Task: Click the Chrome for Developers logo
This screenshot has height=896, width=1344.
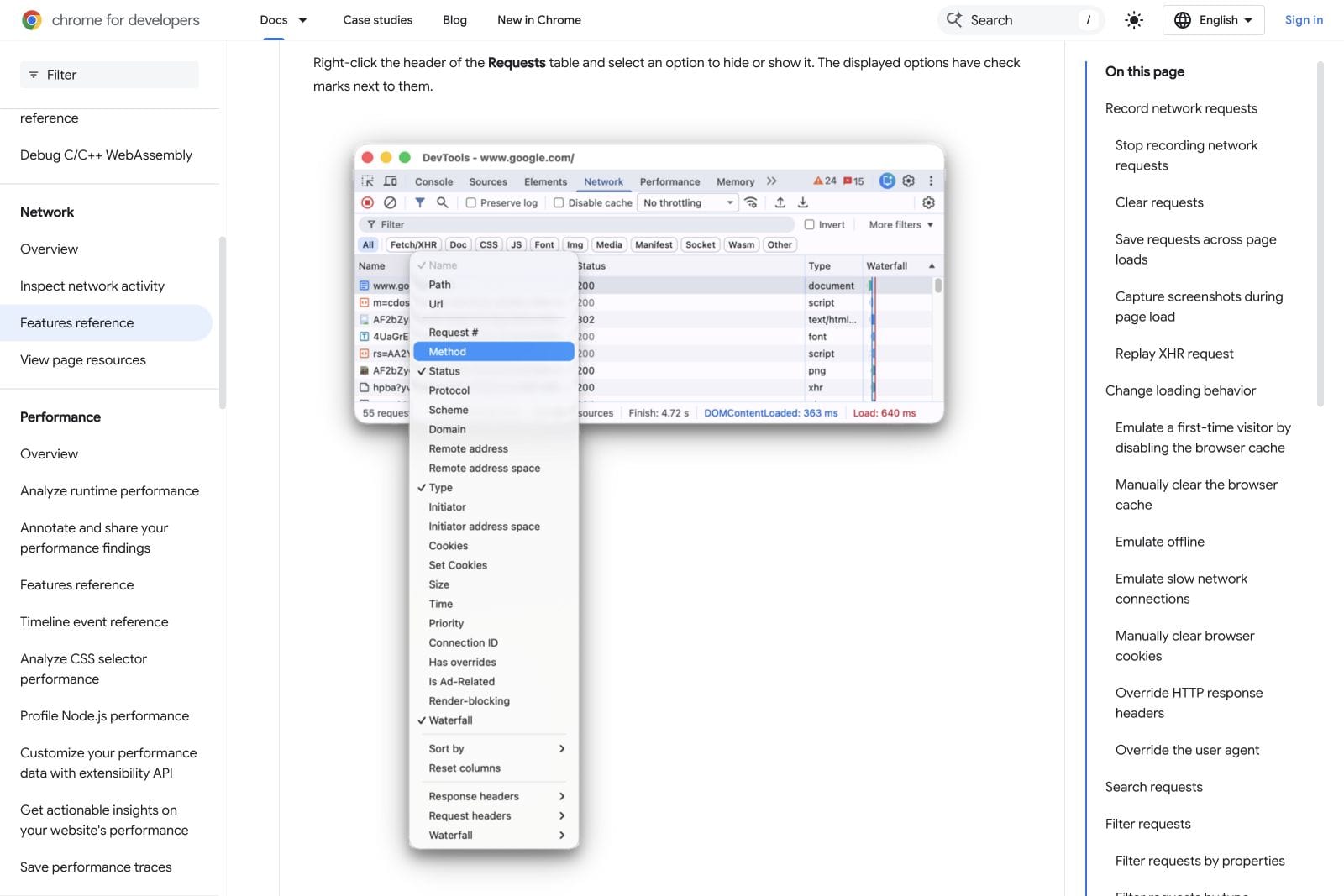Action: coord(110,20)
